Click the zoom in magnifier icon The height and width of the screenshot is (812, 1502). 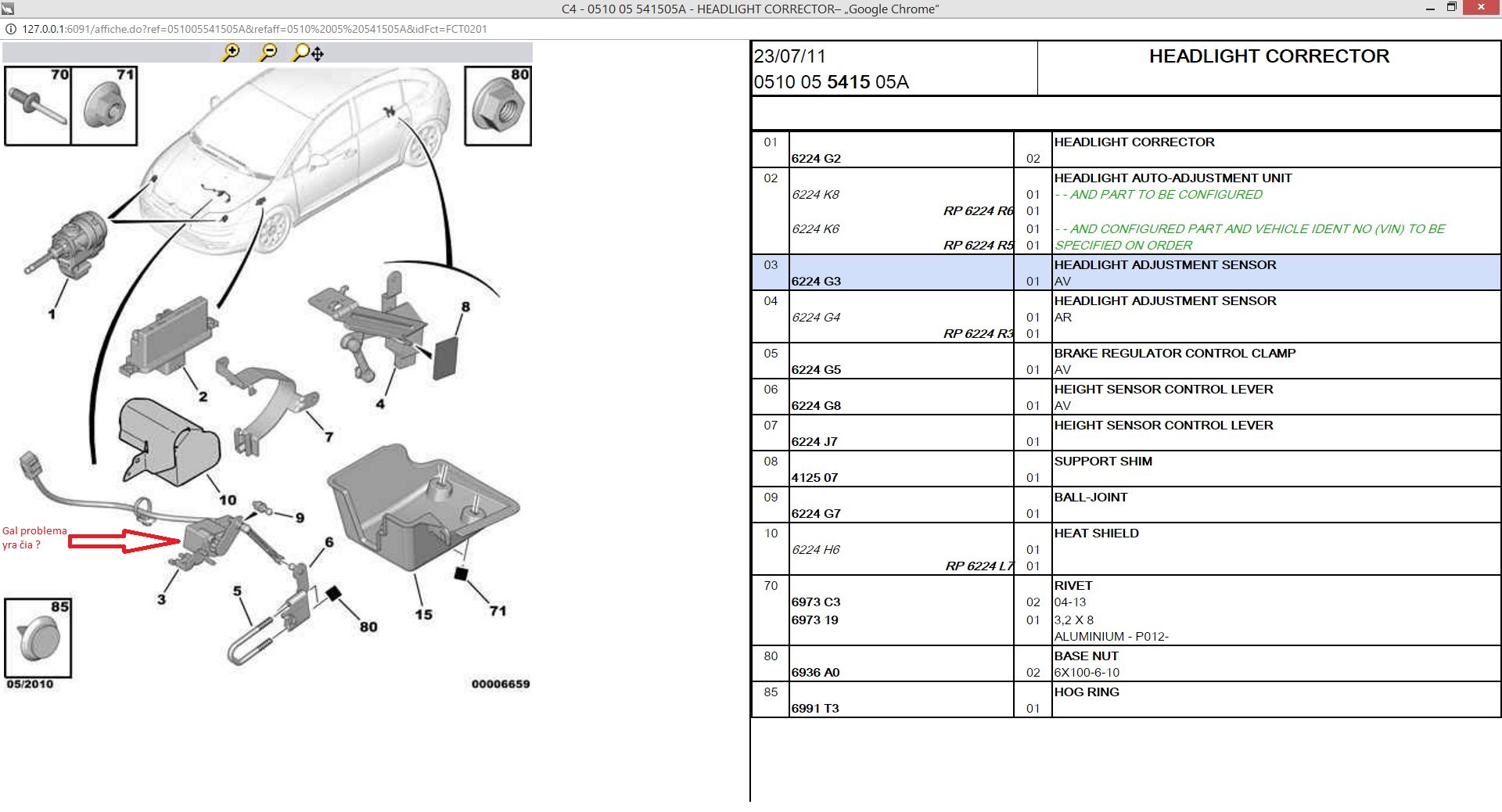tap(231, 52)
